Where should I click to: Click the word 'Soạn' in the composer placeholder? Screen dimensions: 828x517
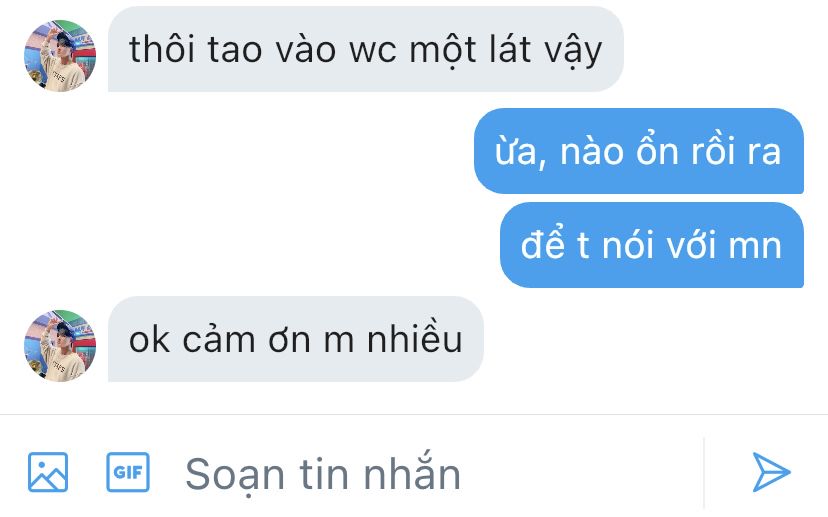pyautogui.click(x=236, y=476)
